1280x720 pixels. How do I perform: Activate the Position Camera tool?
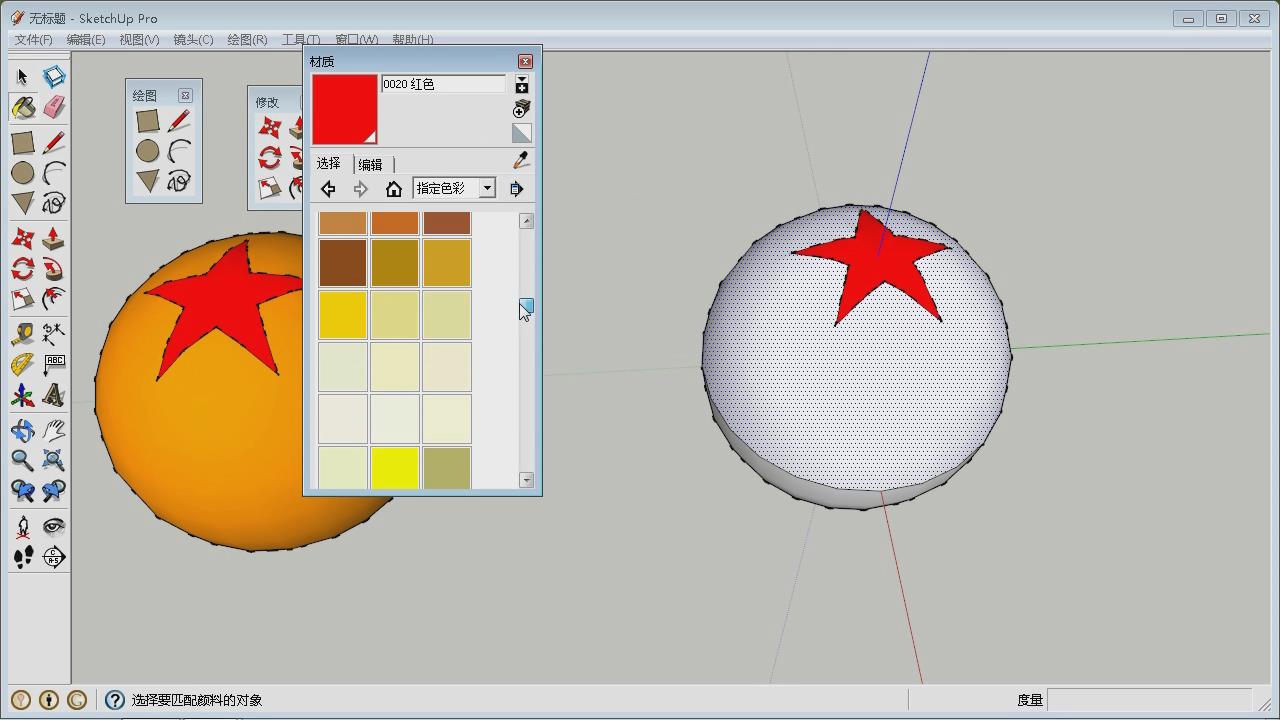pos(22,526)
